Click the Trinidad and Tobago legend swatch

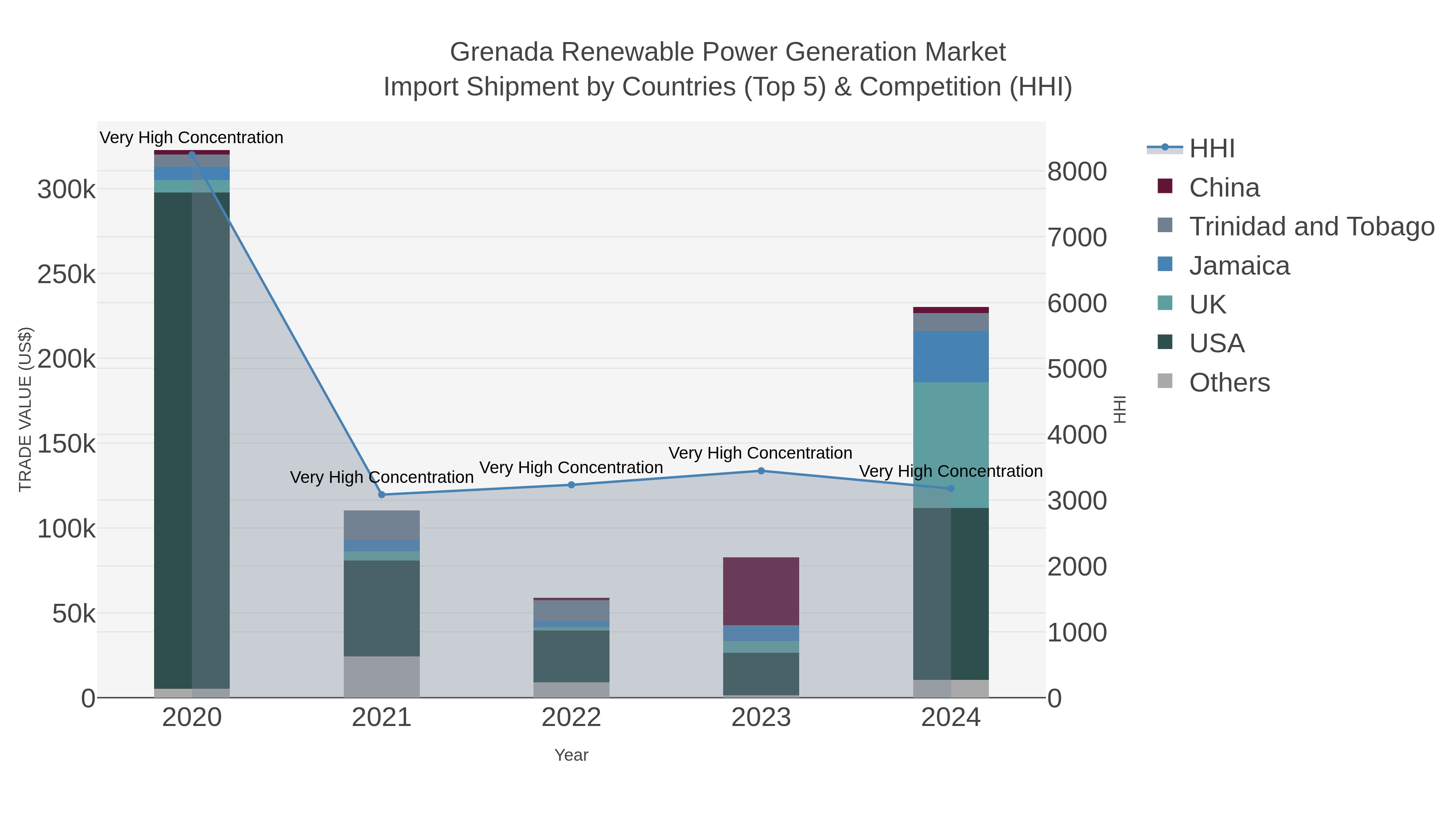click(1165, 225)
